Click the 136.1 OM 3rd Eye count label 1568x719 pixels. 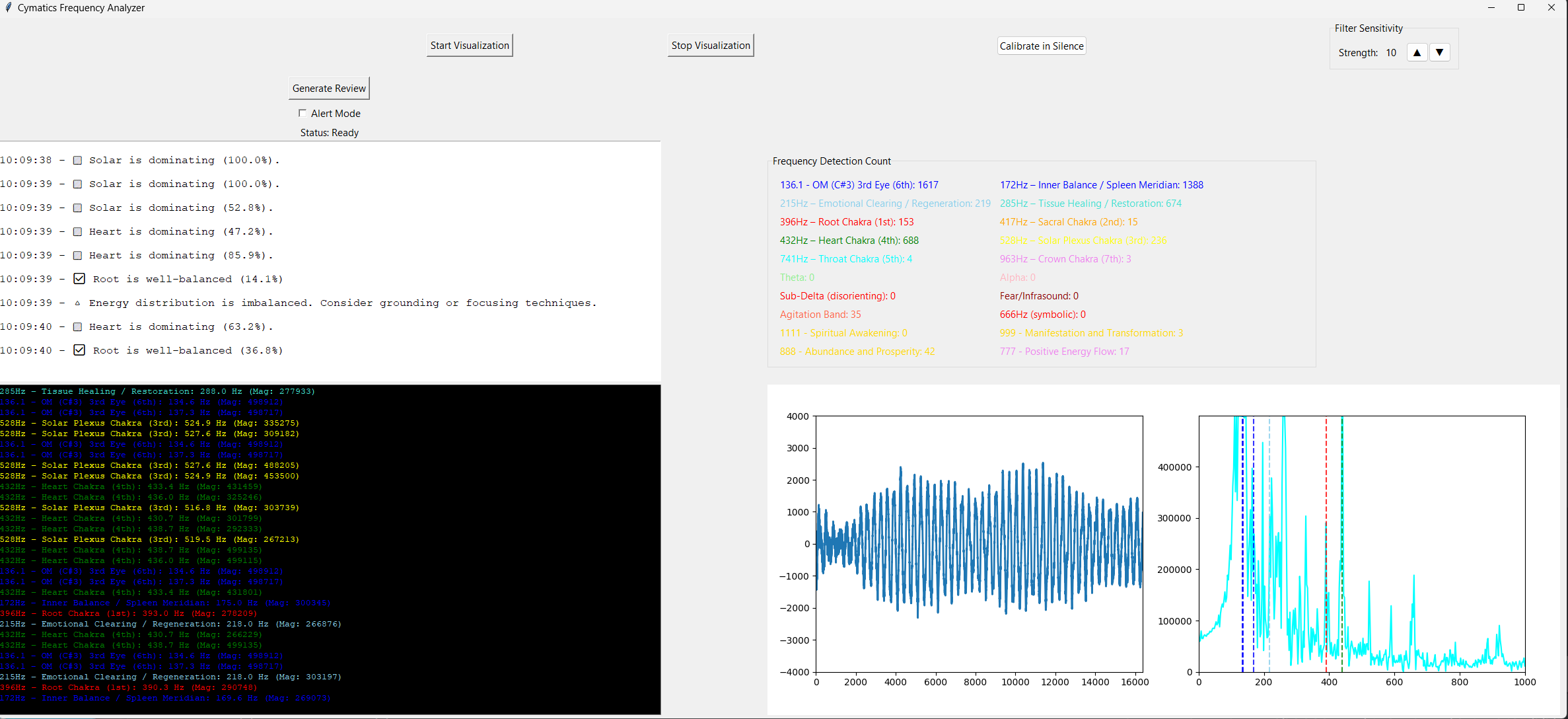click(x=859, y=185)
